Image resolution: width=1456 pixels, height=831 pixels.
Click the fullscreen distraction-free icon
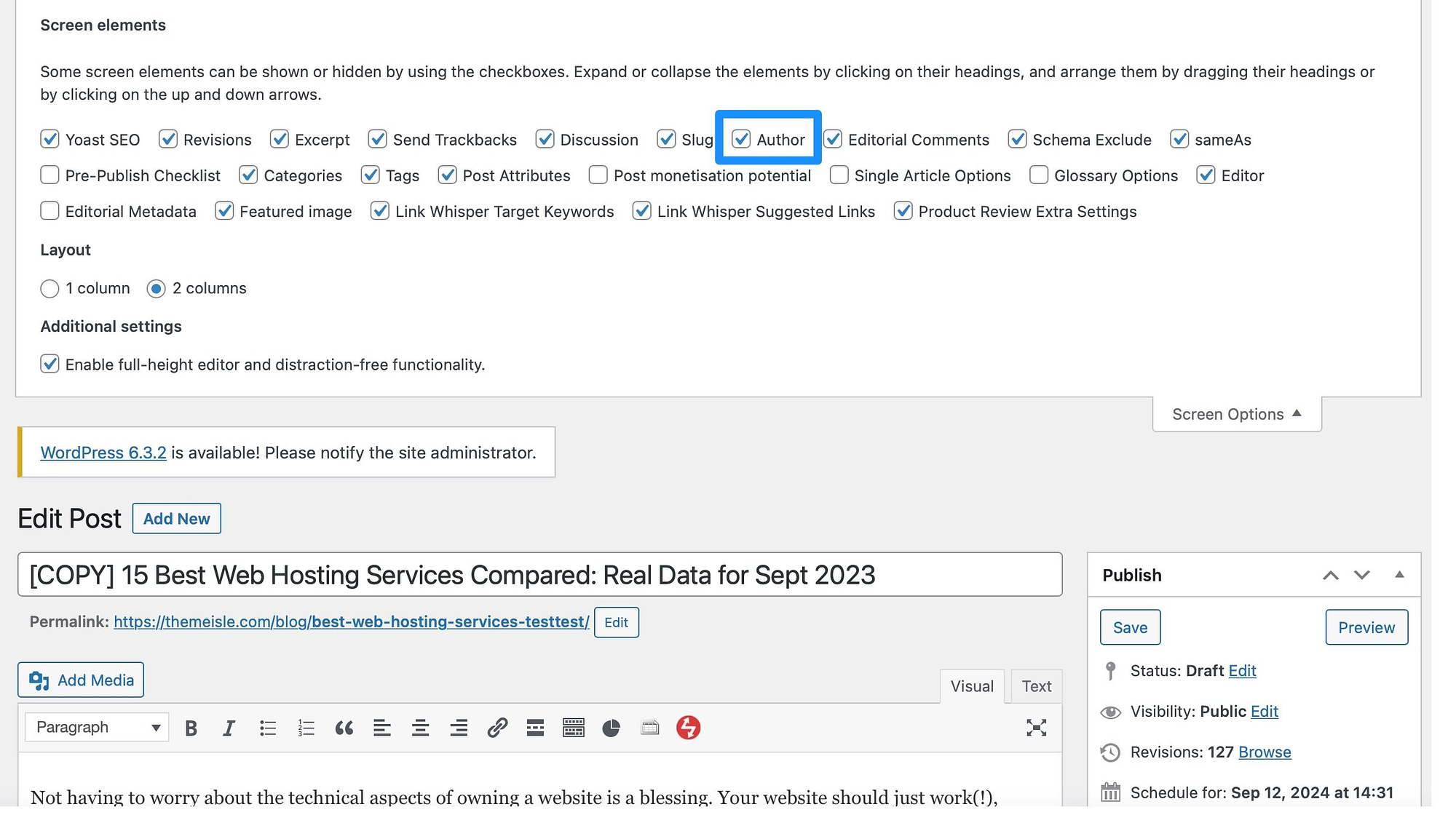1036,727
